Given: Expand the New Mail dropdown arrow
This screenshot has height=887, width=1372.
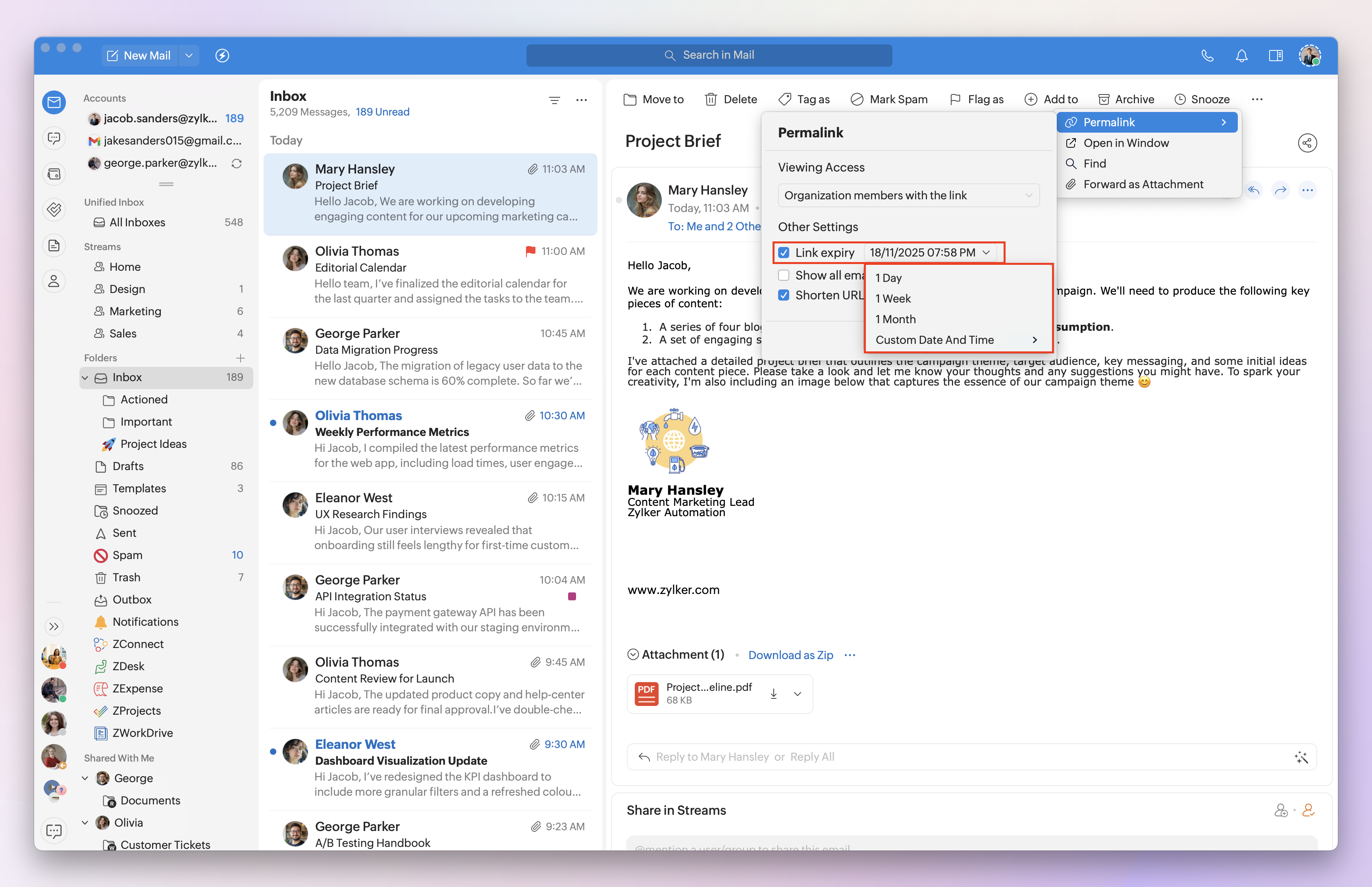Looking at the screenshot, I should [x=189, y=55].
